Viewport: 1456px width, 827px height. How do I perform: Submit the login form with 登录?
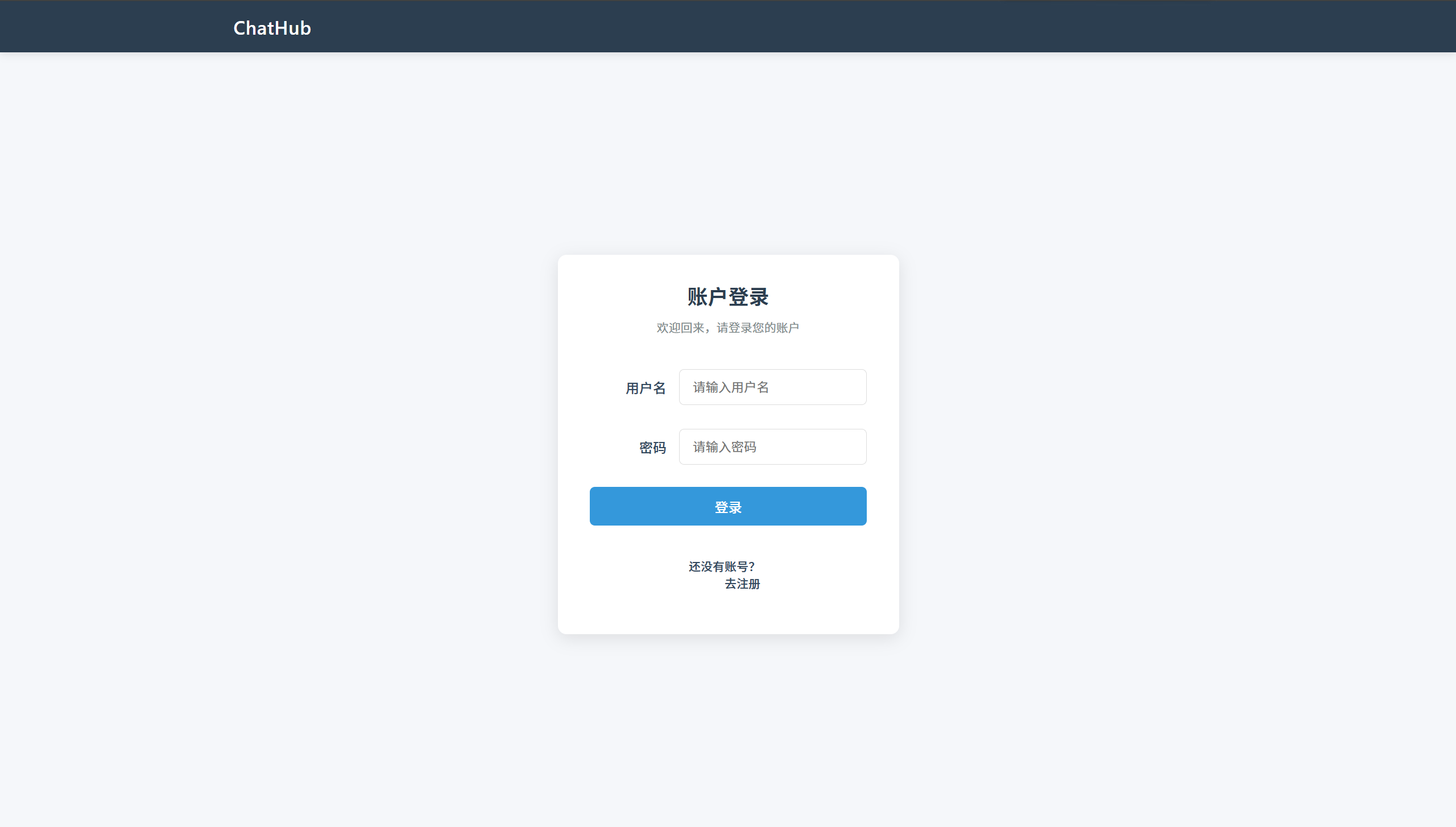pyautogui.click(x=728, y=506)
